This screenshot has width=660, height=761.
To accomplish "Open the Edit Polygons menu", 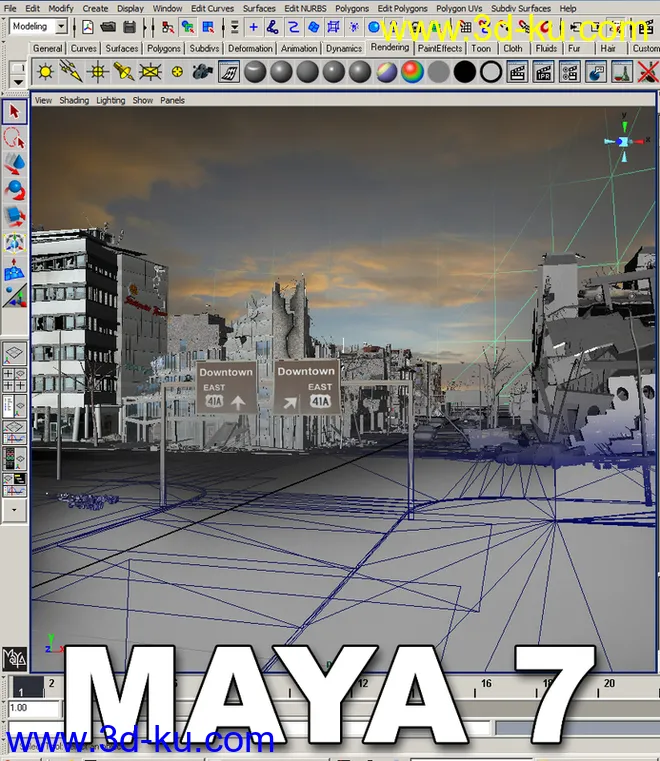I will coord(402,8).
